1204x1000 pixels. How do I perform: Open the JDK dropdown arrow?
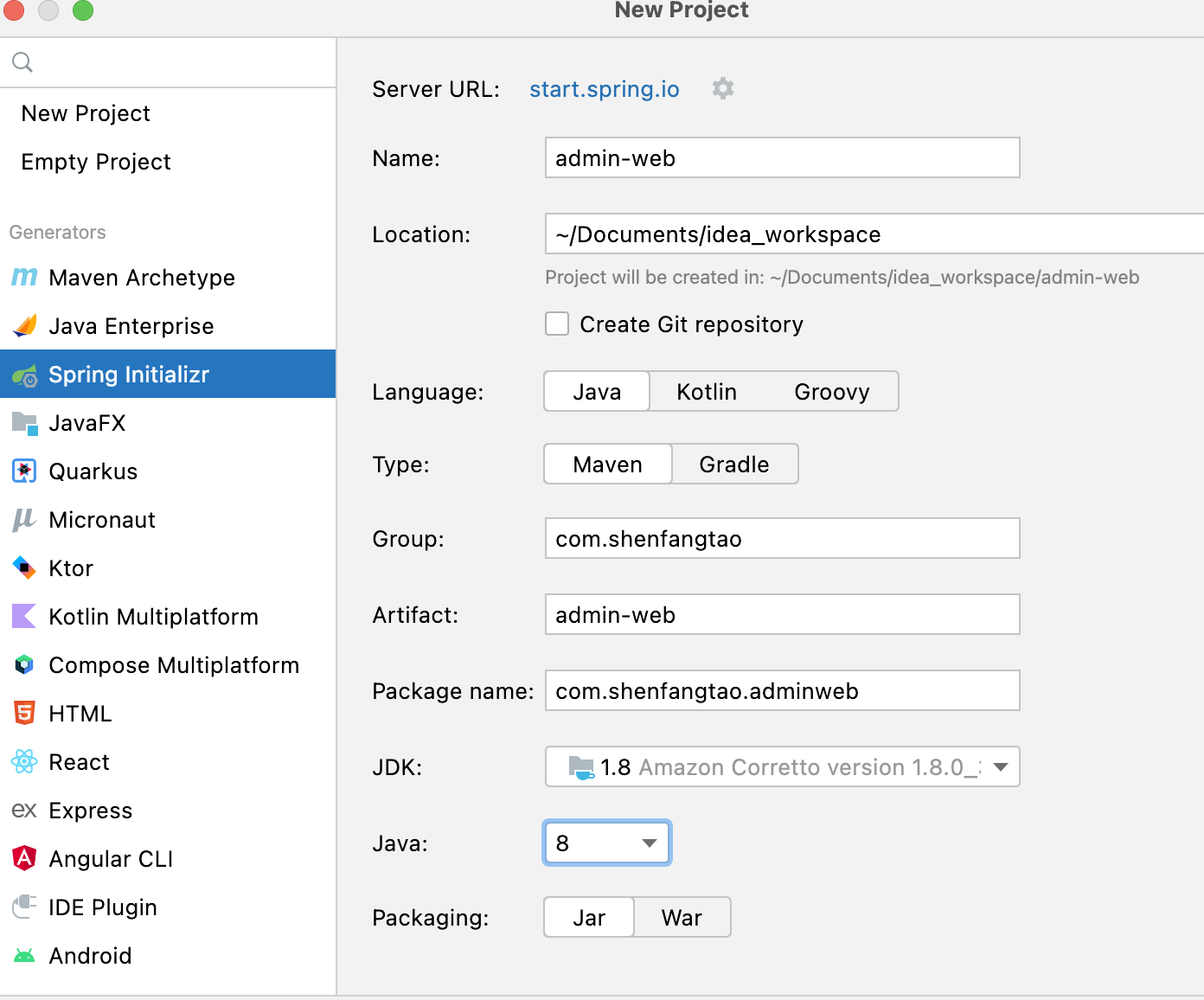click(1001, 767)
